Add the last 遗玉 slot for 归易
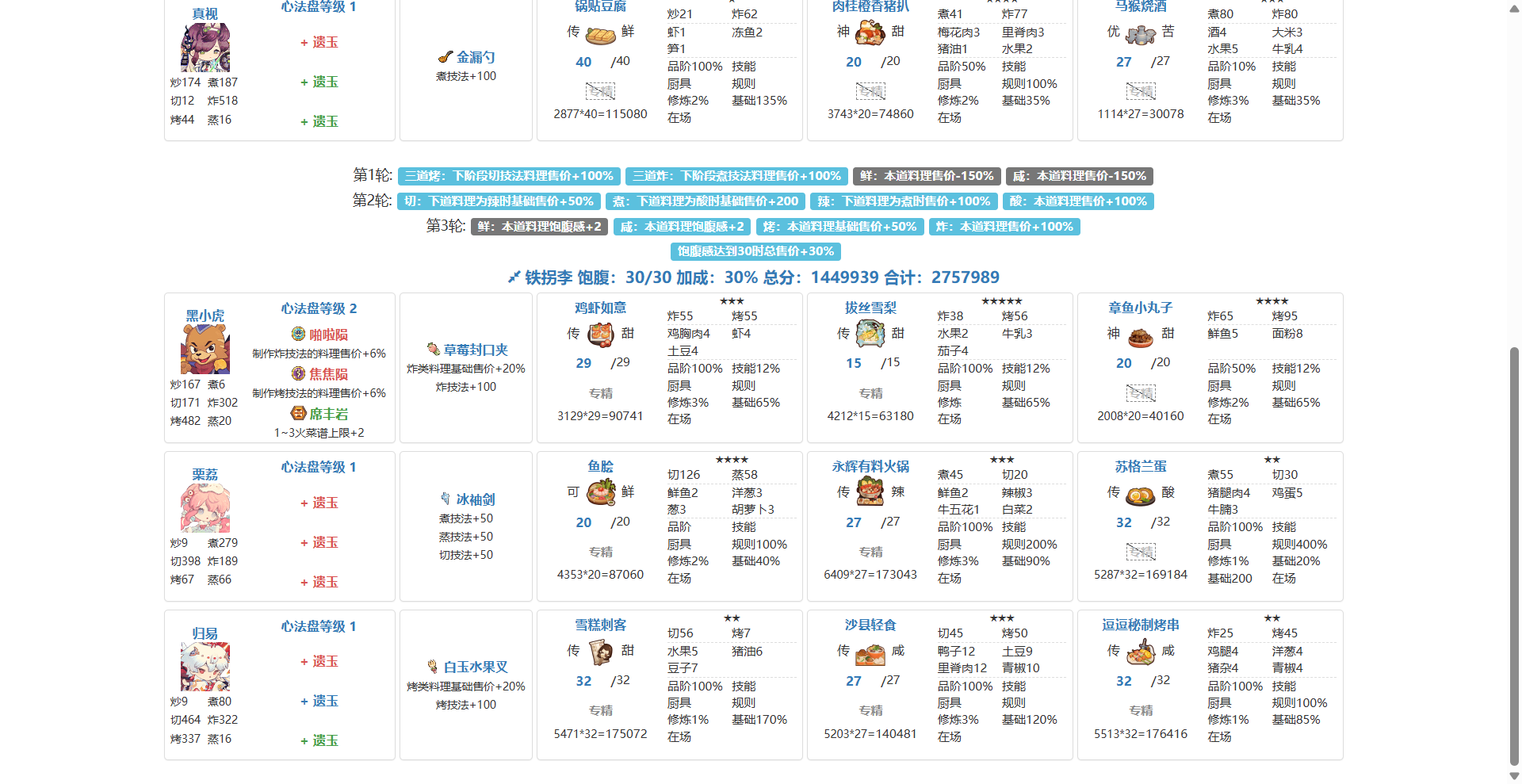1522x784 pixels. (319, 740)
